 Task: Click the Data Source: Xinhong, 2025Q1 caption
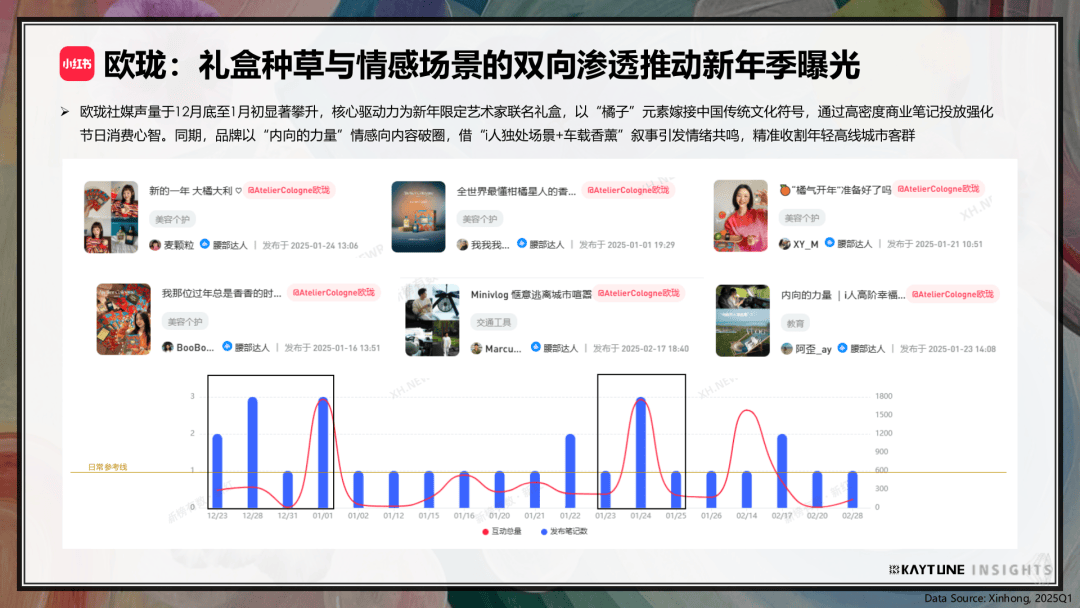pos(998,598)
